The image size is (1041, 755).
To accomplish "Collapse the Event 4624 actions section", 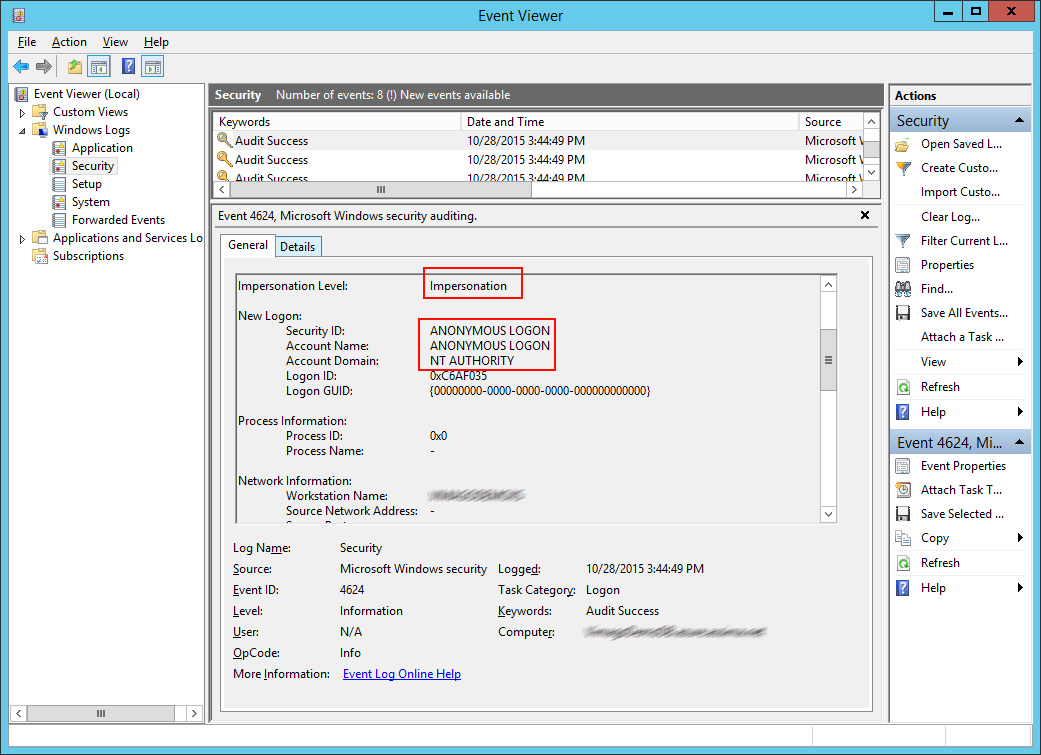I will tap(1019, 442).
